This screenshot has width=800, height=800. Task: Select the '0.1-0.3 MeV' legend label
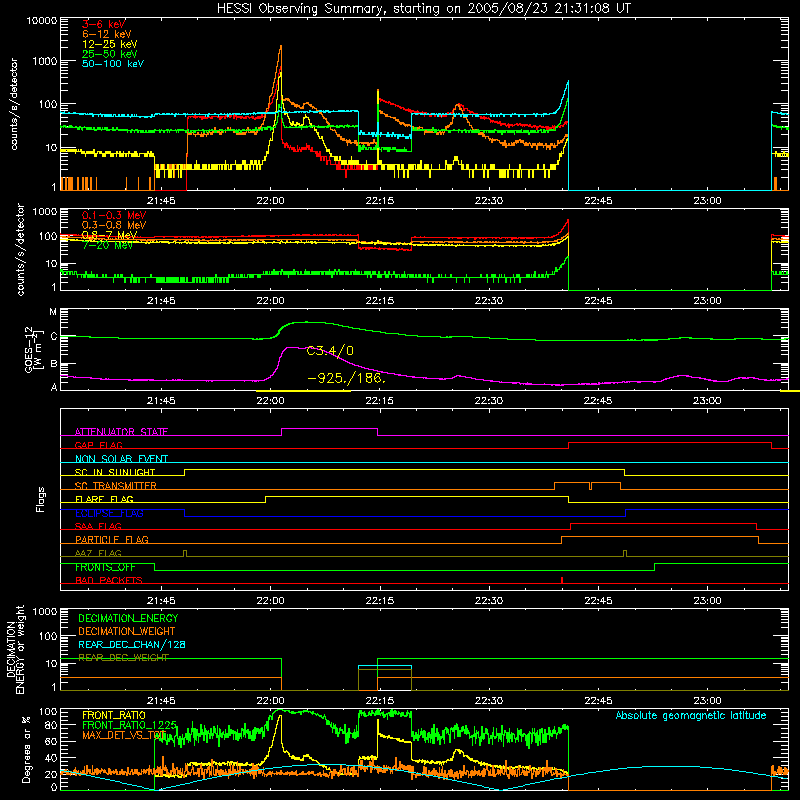(114, 215)
